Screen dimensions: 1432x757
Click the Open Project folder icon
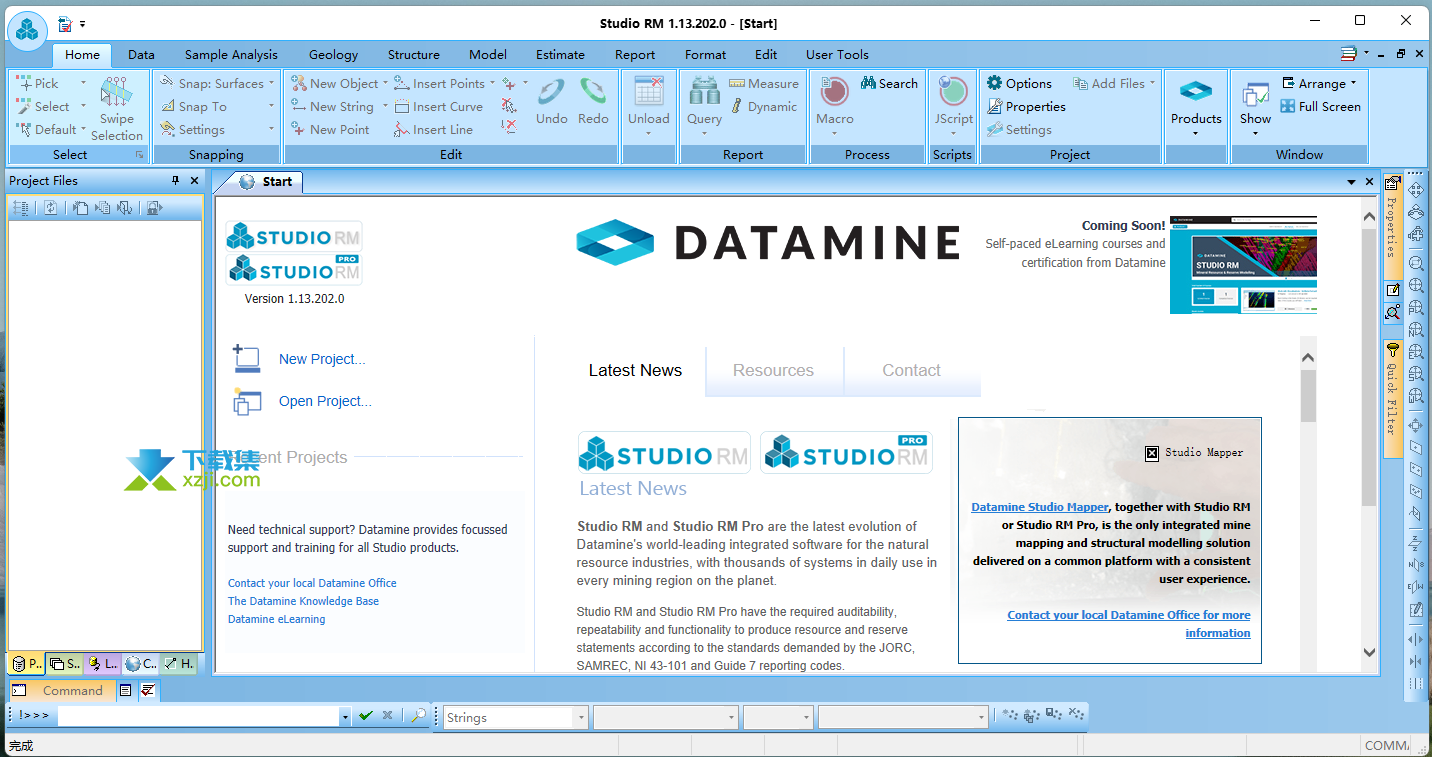(246, 401)
